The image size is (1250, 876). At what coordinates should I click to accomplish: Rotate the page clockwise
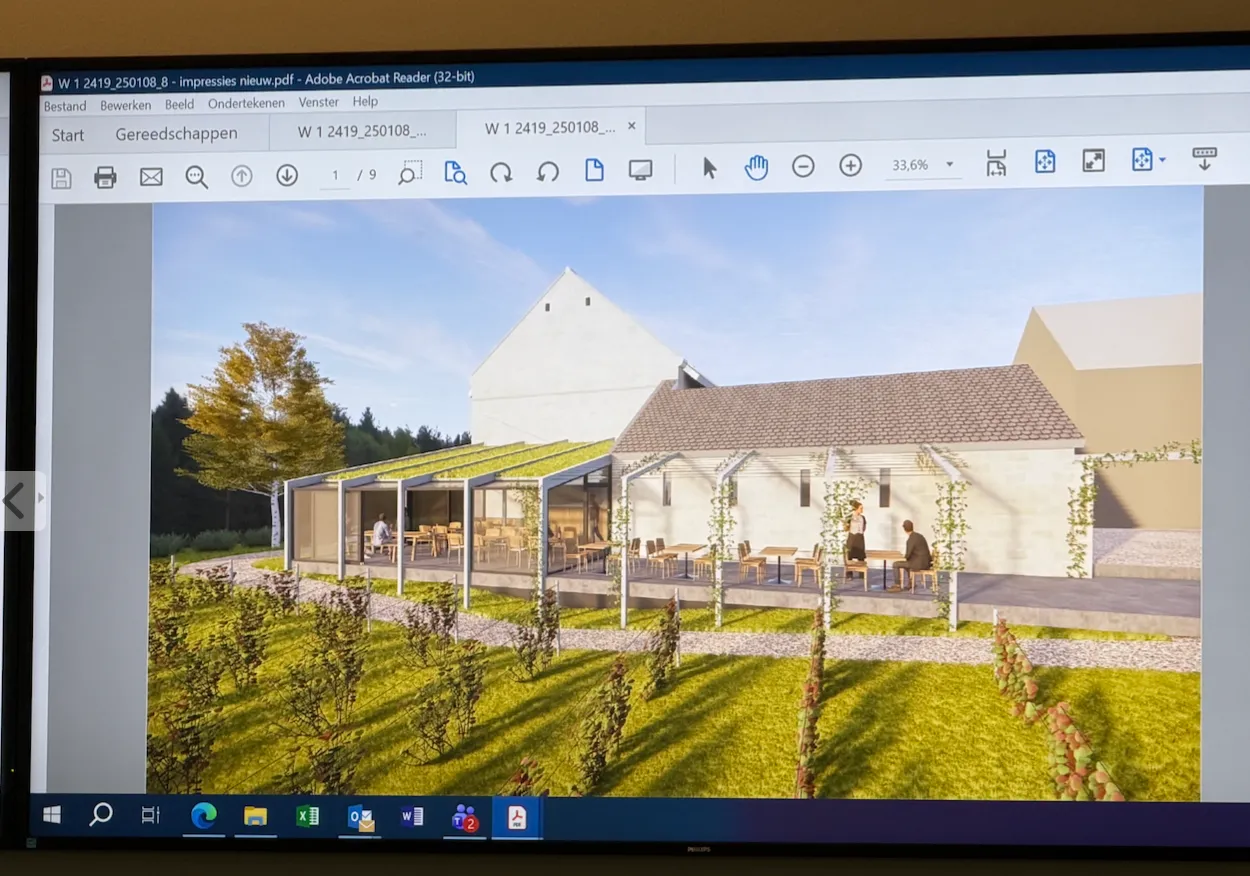(x=501, y=172)
